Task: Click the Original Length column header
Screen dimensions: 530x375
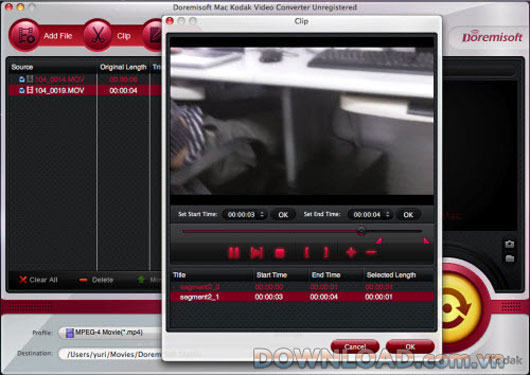Action: coord(123,67)
